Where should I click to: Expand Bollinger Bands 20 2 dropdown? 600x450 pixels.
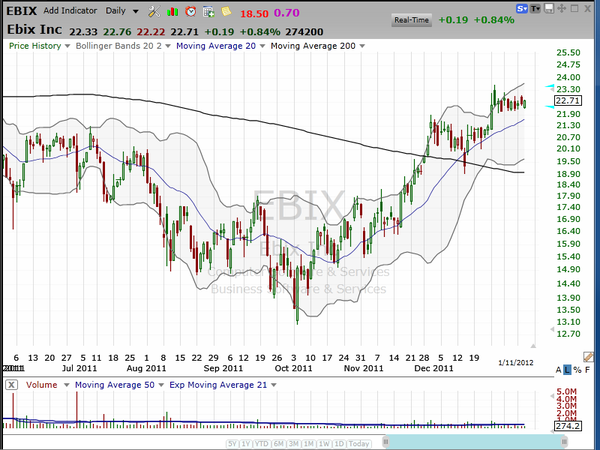[x=168, y=46]
